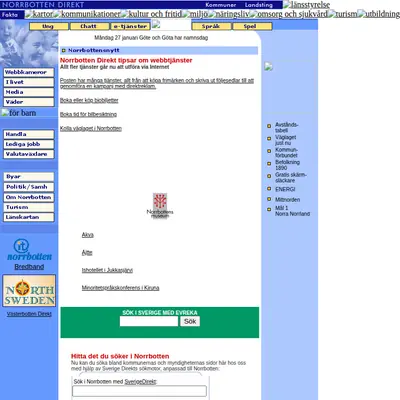Open Boka eller köp biobiljetter link

pos(89,100)
